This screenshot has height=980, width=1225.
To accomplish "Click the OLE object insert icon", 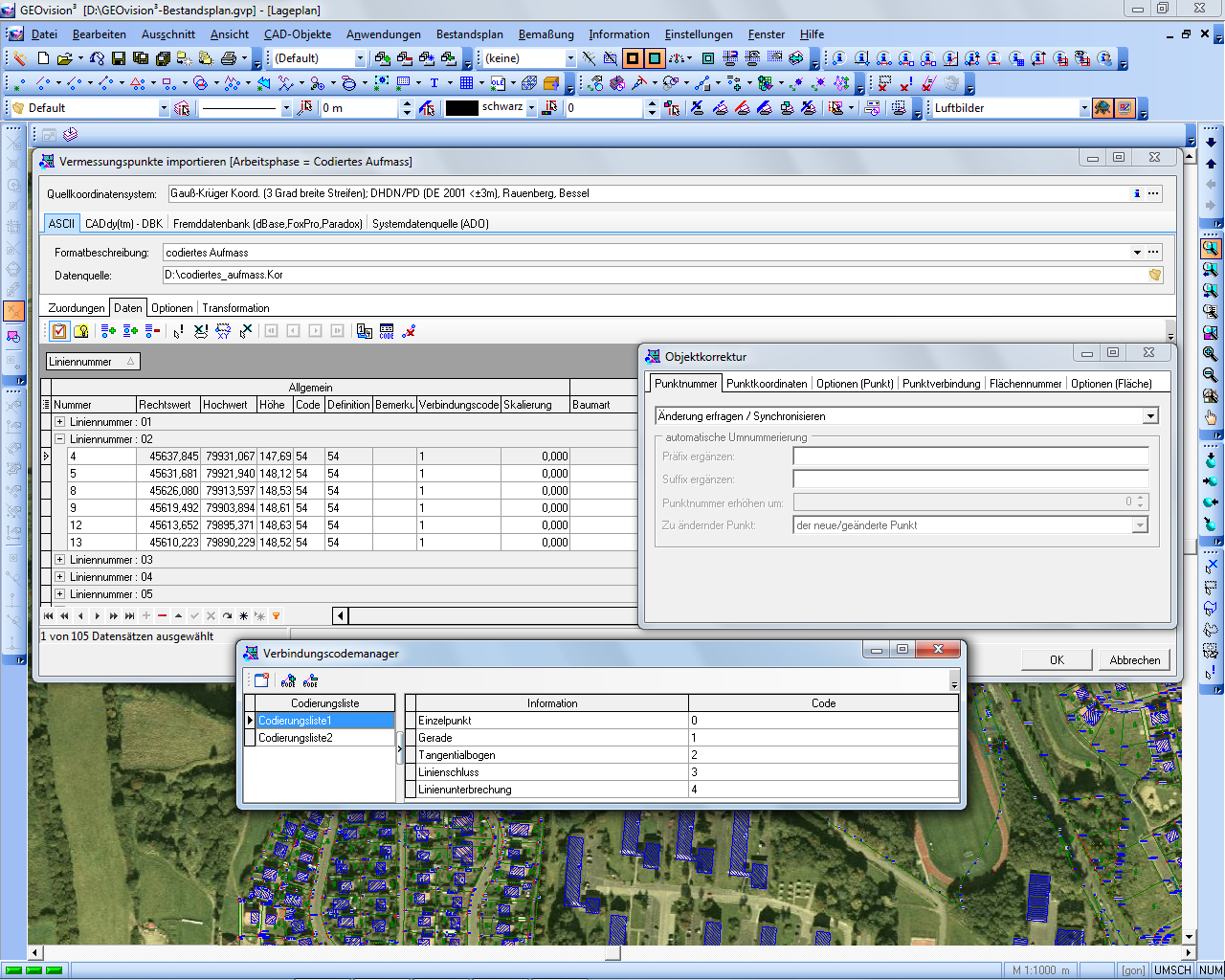I will 498,83.
